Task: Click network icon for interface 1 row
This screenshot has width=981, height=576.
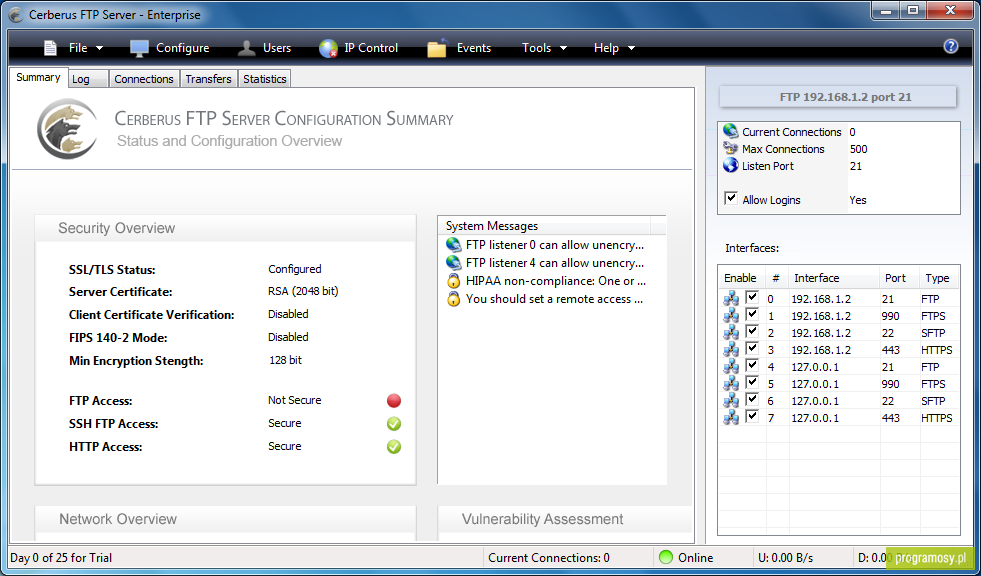Action: click(x=731, y=316)
